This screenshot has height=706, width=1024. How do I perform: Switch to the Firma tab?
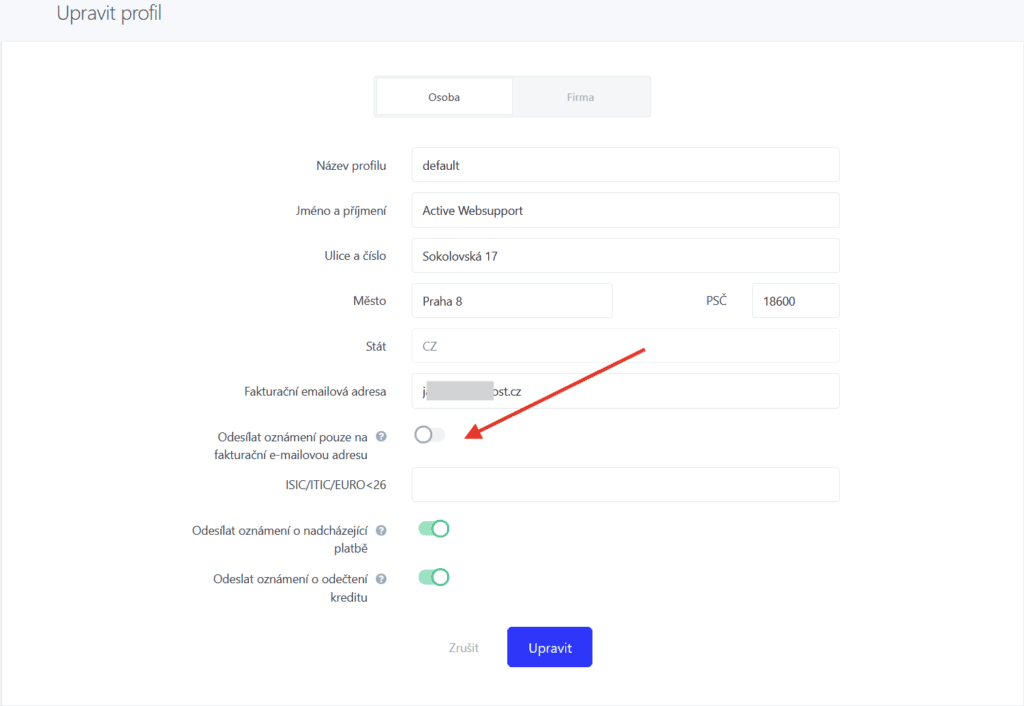(x=581, y=97)
